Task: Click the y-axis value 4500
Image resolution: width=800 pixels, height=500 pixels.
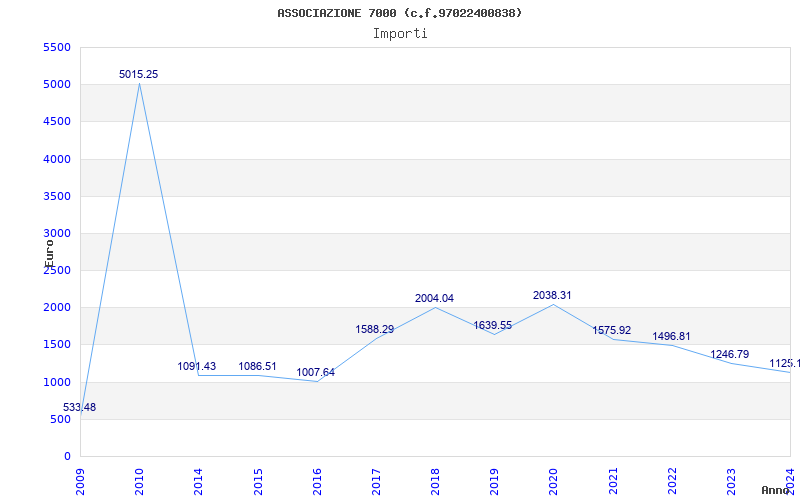Action: point(57,122)
